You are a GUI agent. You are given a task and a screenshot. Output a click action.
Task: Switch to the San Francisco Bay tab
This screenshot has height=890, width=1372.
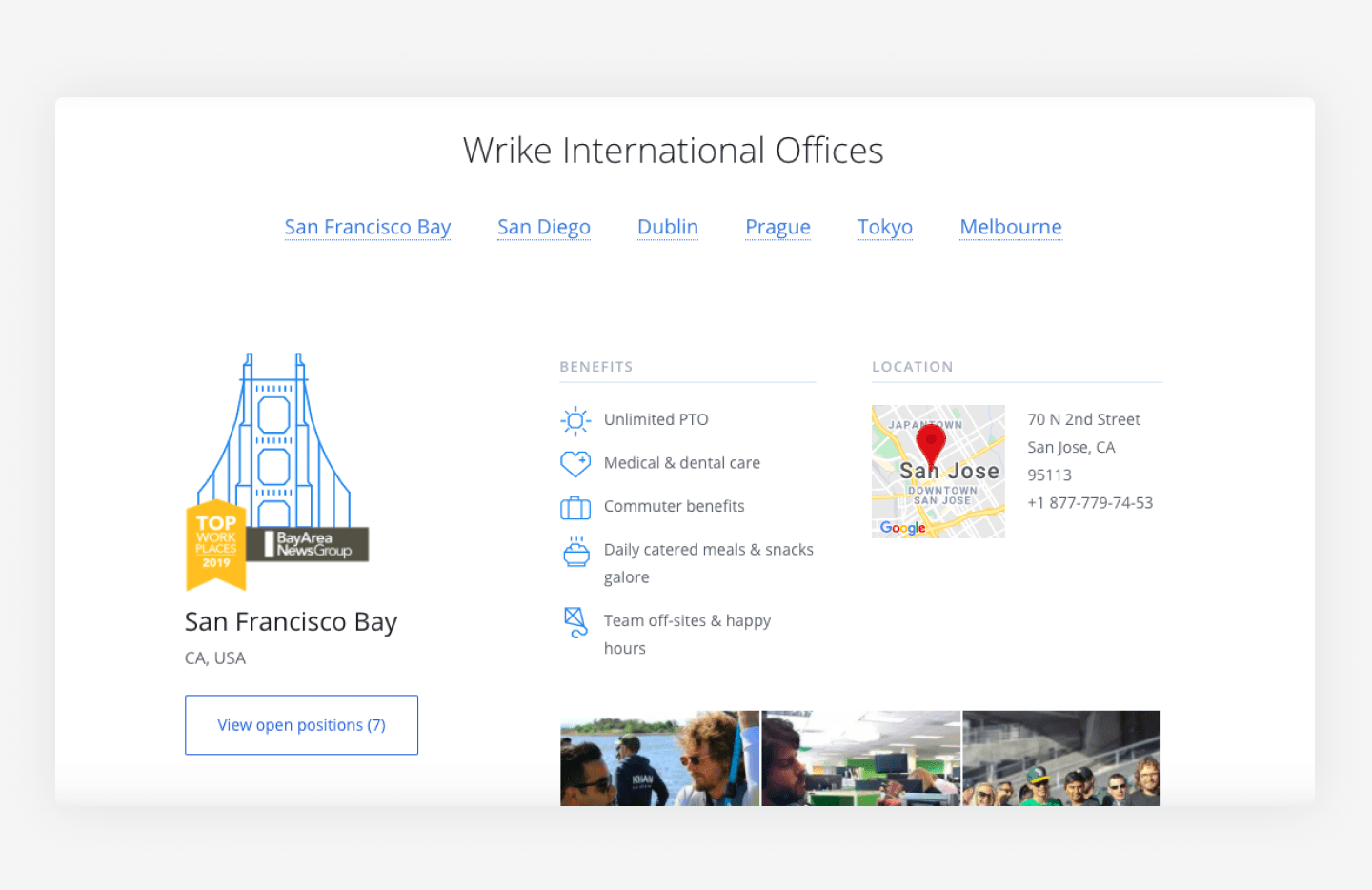click(368, 227)
